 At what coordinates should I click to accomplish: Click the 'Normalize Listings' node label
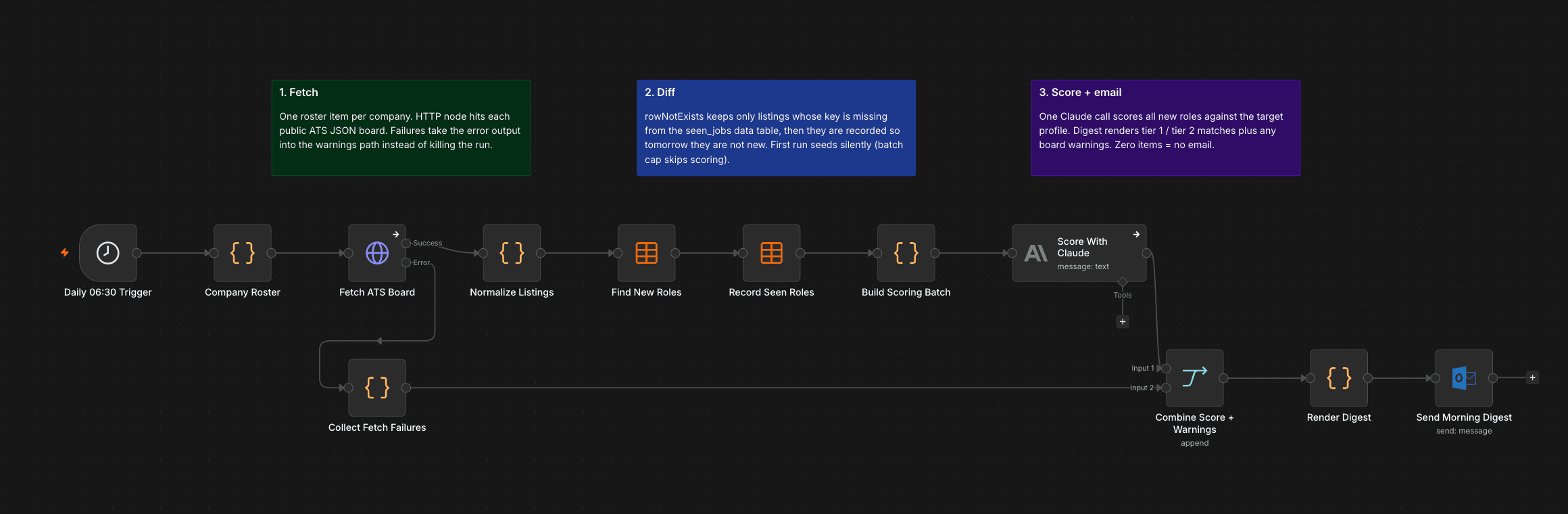tap(512, 292)
